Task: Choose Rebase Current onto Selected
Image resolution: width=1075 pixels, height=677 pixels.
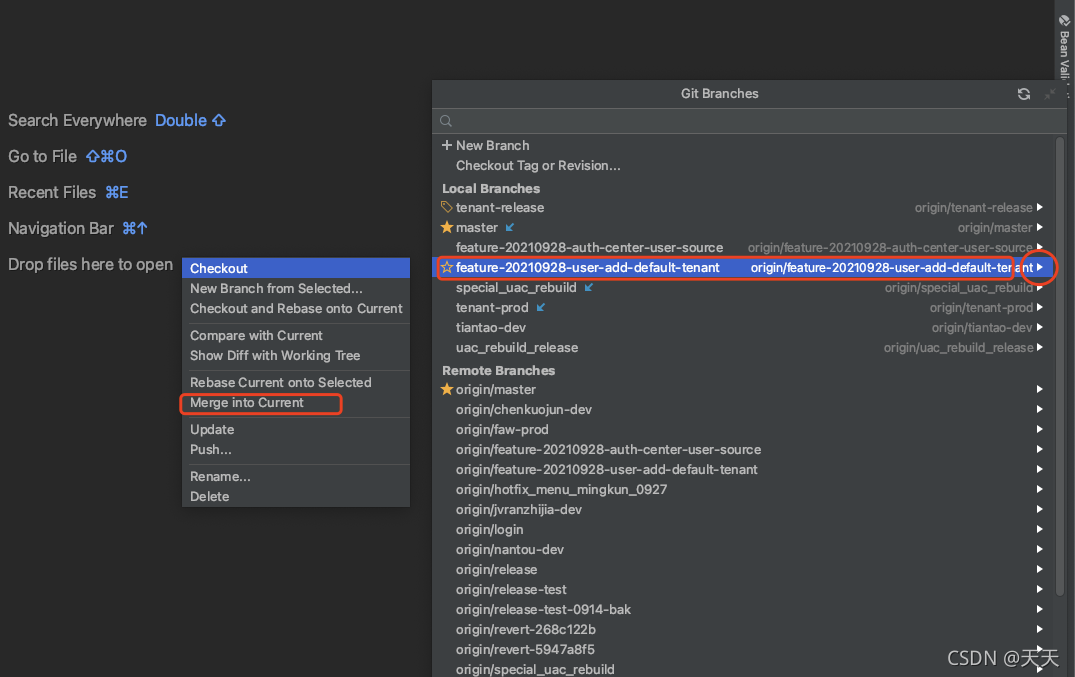Action: [295, 382]
